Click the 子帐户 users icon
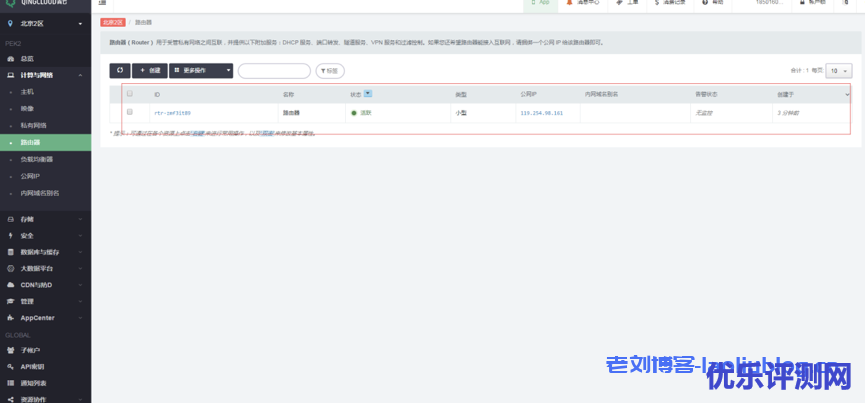865x403 pixels. pos(11,351)
